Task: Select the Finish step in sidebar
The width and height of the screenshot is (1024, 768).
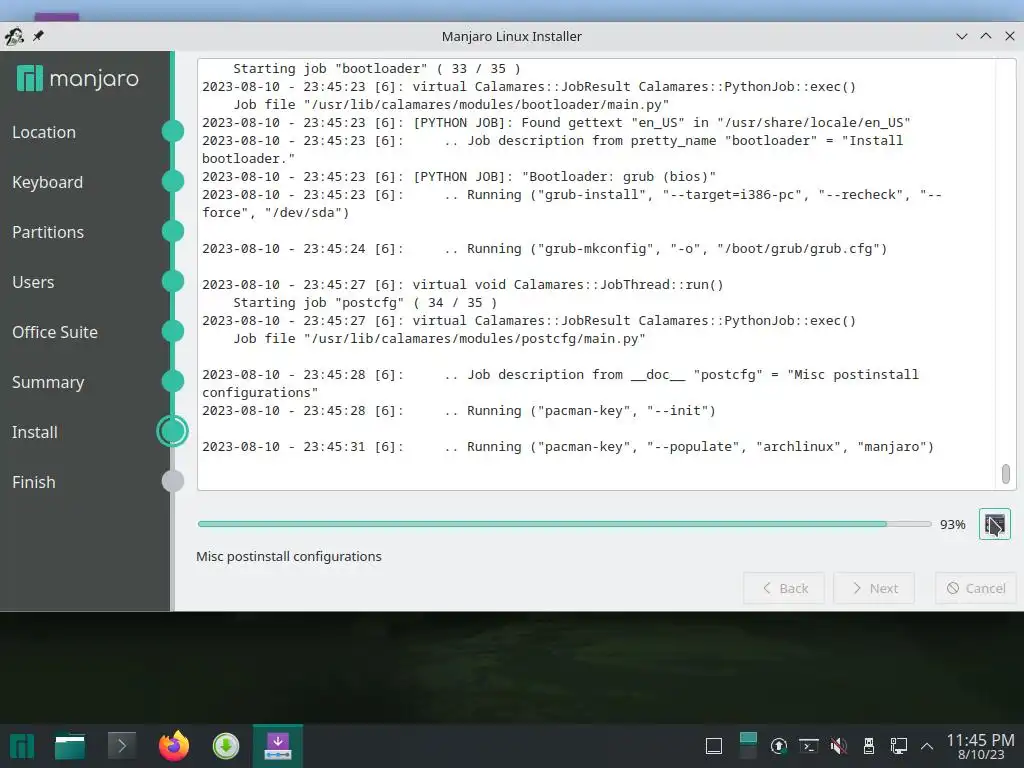Action: [33, 482]
